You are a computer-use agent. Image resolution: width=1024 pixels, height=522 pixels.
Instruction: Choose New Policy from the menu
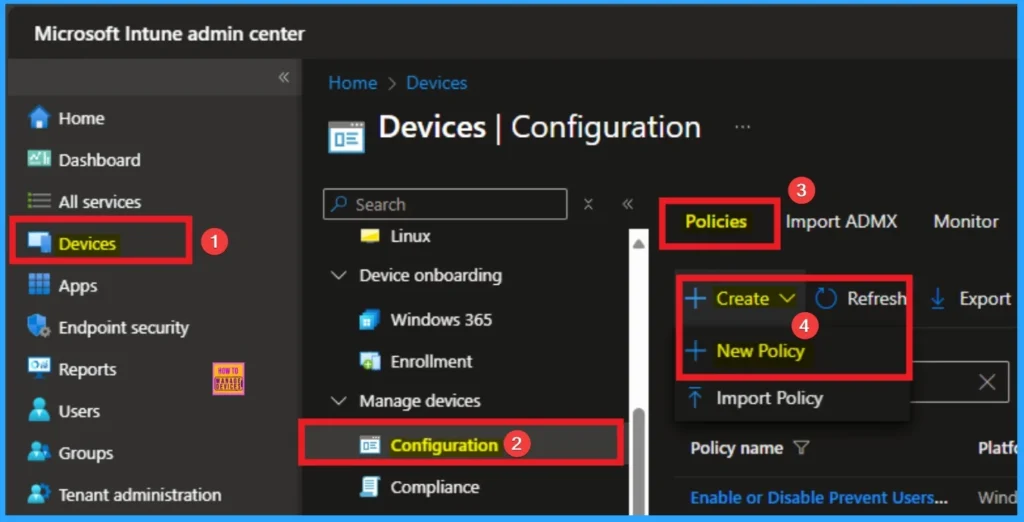pos(759,351)
